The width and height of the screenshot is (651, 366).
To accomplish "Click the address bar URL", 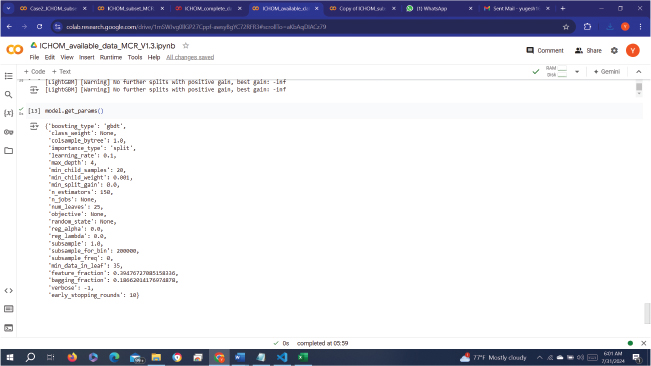I will (196, 27).
